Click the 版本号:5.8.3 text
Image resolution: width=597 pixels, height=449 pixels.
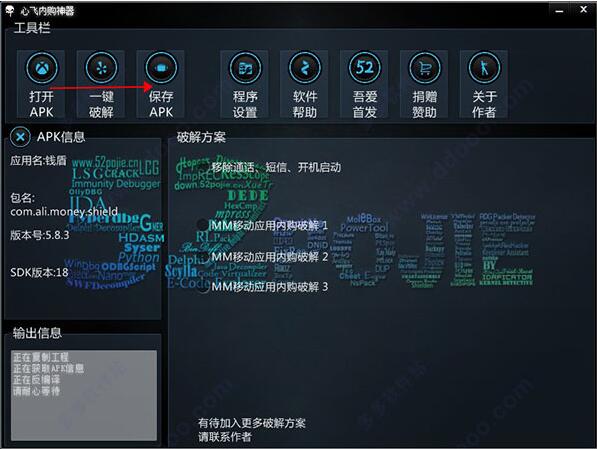coord(40,235)
